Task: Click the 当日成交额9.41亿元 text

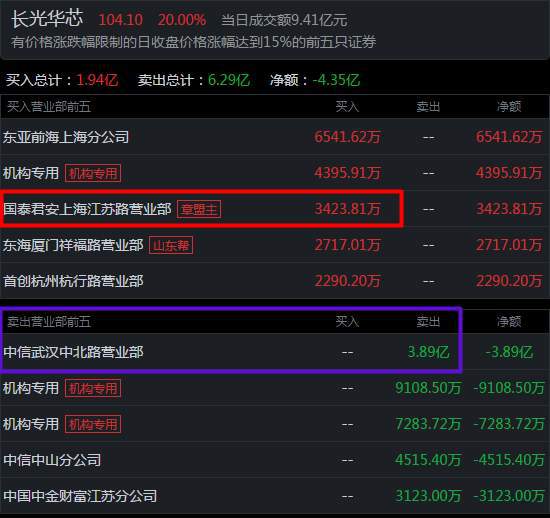Action: [x=284, y=20]
